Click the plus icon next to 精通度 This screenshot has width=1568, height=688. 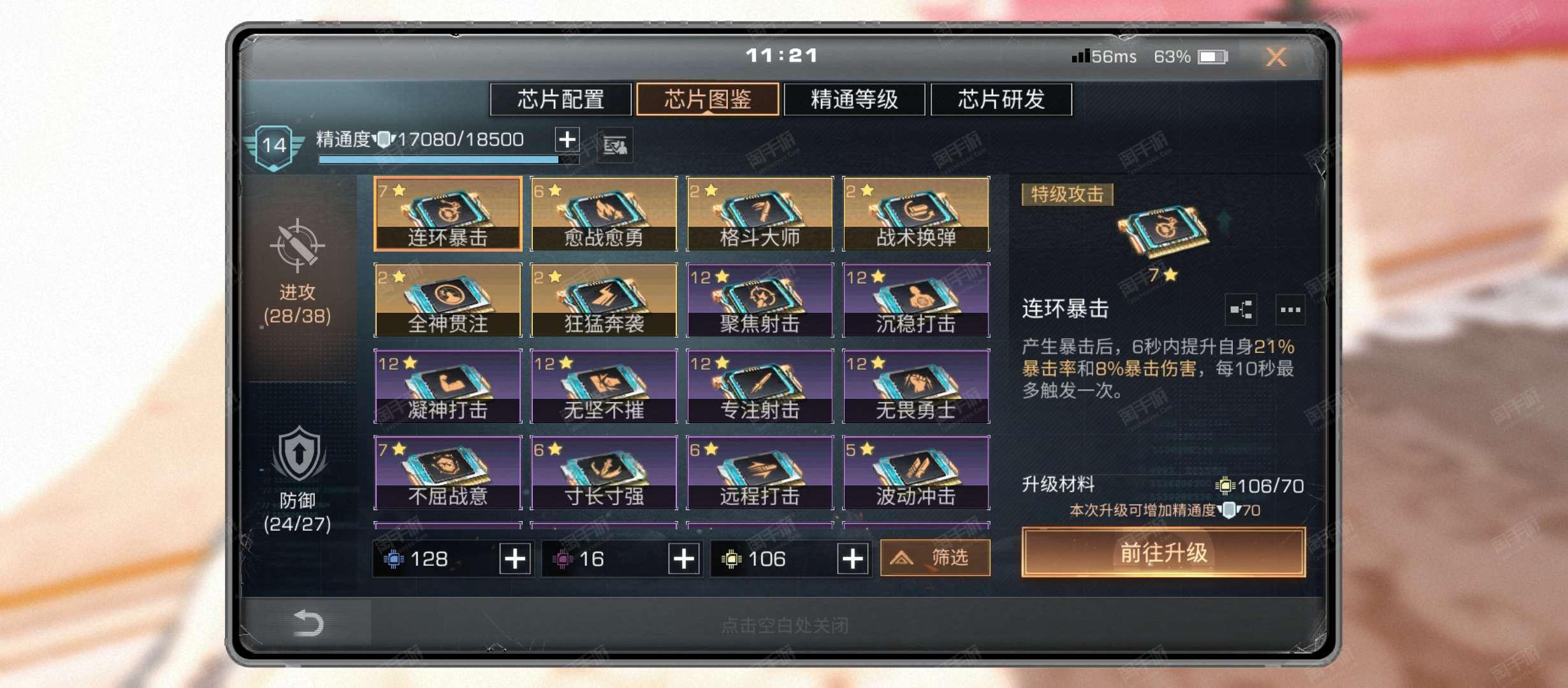tap(567, 140)
